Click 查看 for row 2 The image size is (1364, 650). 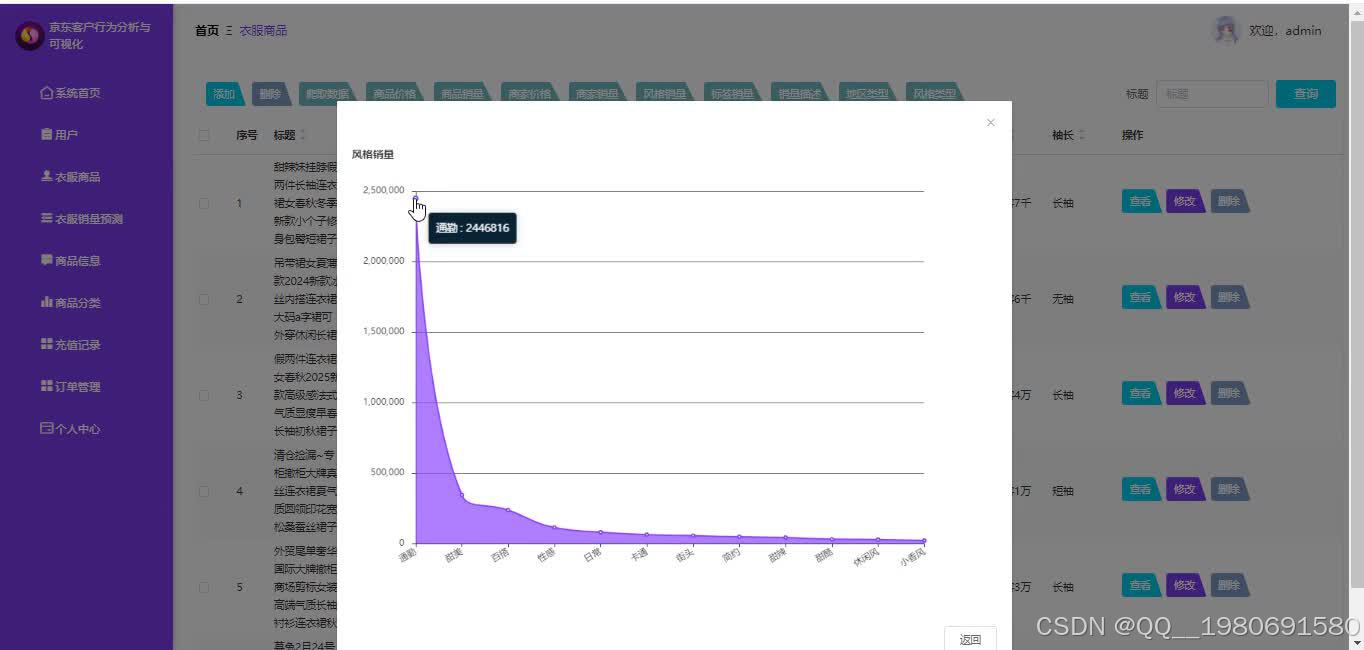click(1142, 297)
